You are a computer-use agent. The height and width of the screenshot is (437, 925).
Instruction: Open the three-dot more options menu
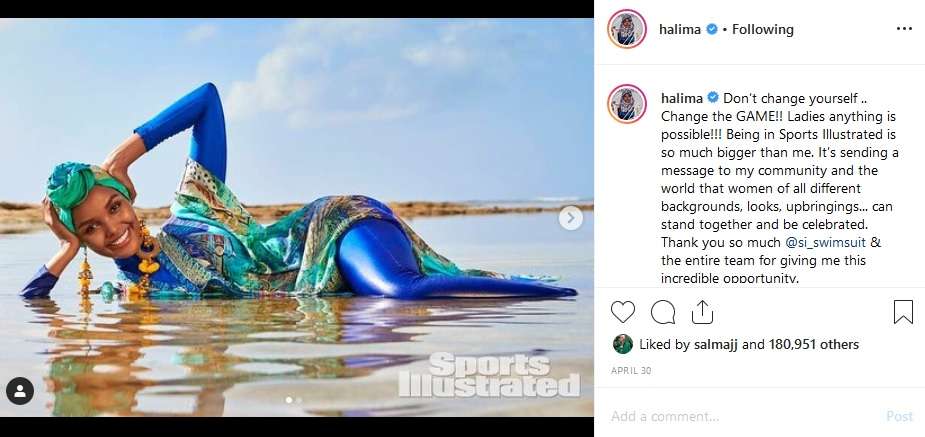pos(904,29)
